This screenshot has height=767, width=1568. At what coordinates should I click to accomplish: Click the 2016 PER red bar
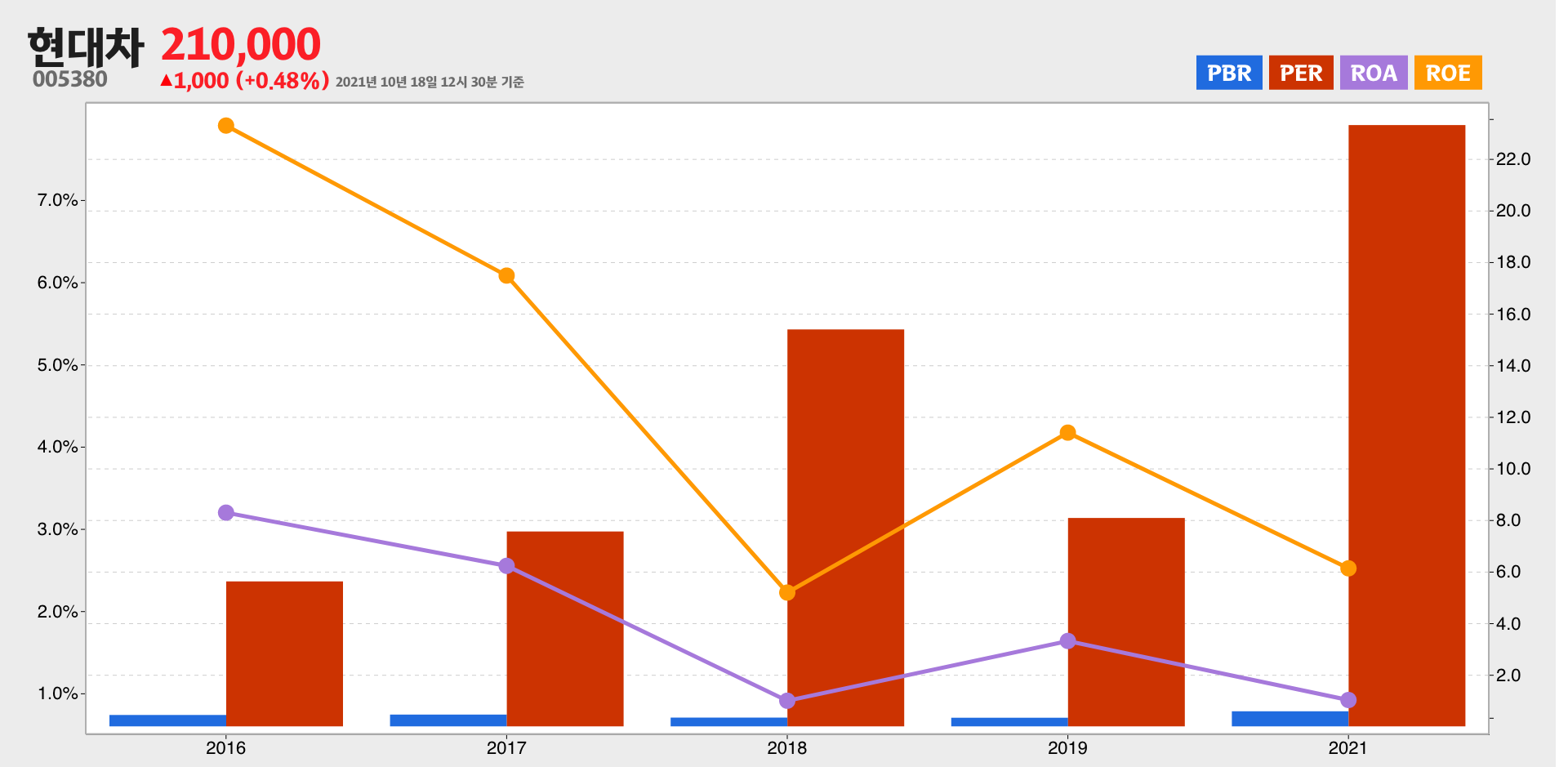(x=284, y=653)
